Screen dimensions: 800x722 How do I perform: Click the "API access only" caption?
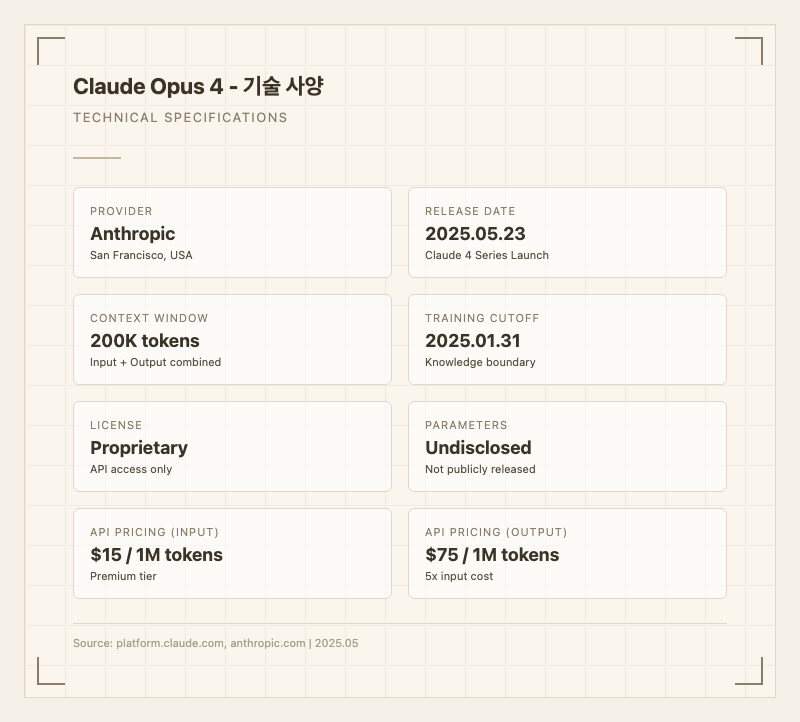pos(131,469)
